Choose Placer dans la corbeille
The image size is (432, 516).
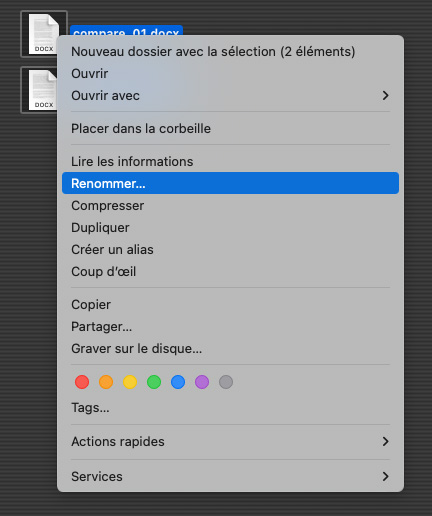[230, 129]
